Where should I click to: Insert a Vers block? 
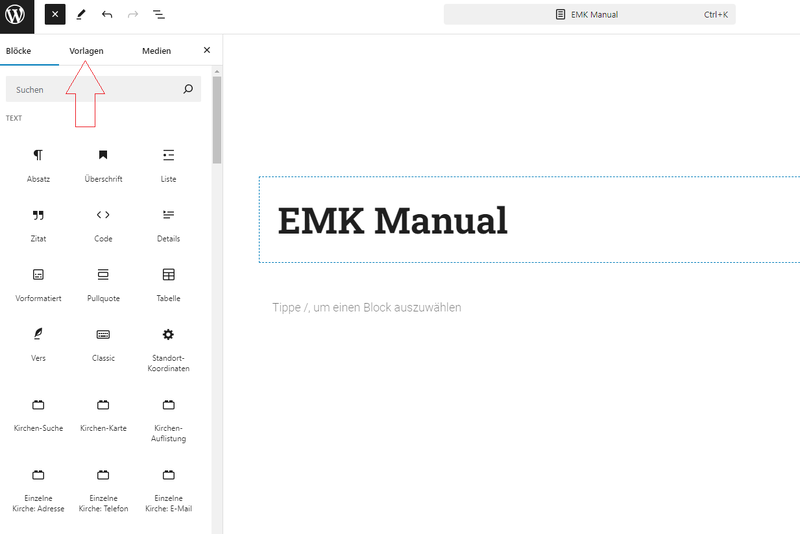pos(38,344)
